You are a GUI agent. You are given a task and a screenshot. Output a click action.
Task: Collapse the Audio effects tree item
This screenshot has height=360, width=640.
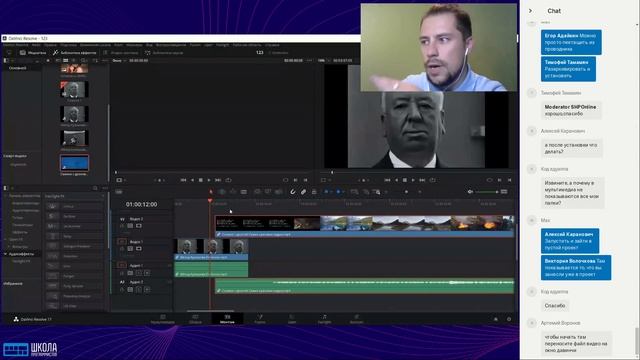click(6, 254)
